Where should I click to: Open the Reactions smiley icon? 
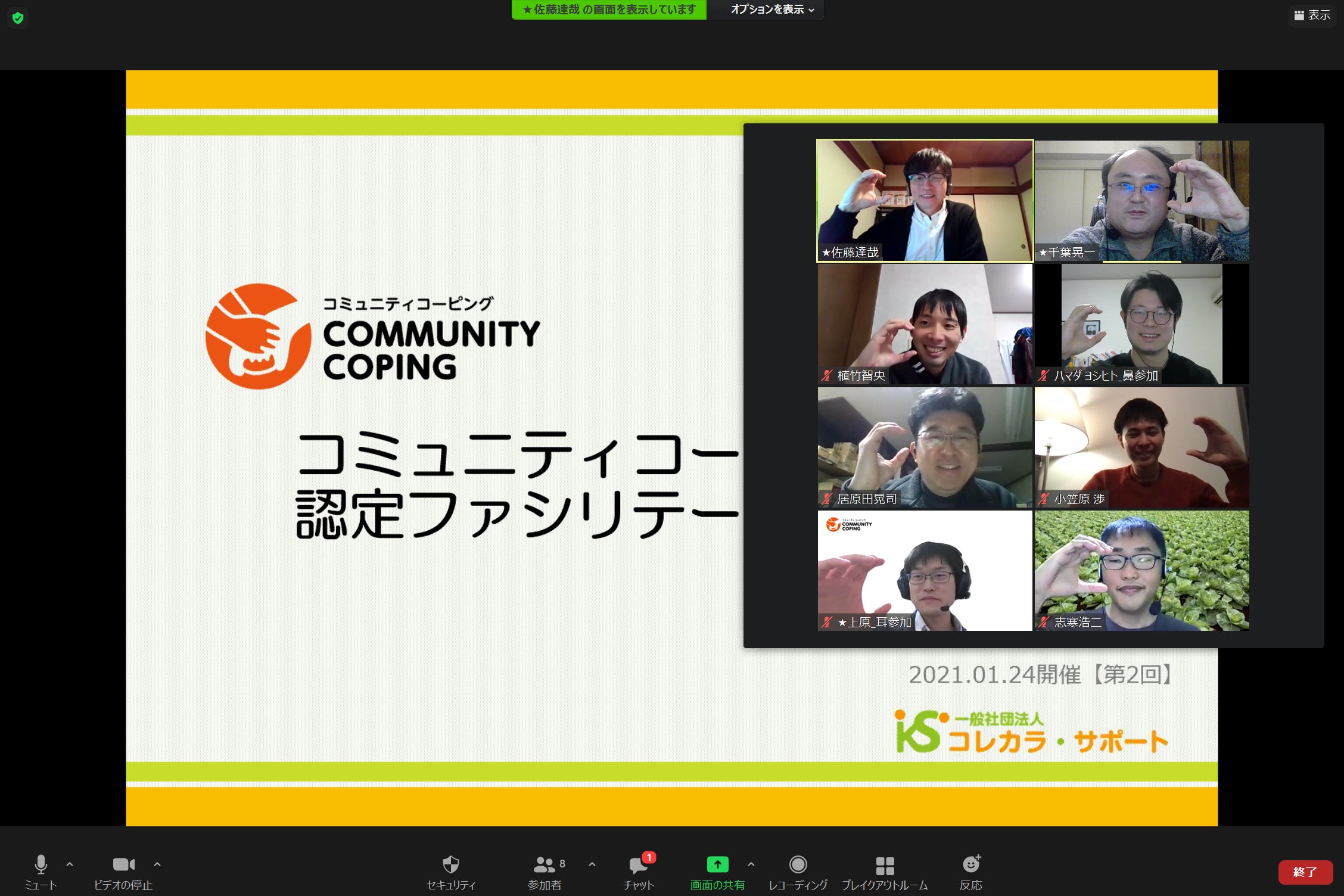pos(970,864)
